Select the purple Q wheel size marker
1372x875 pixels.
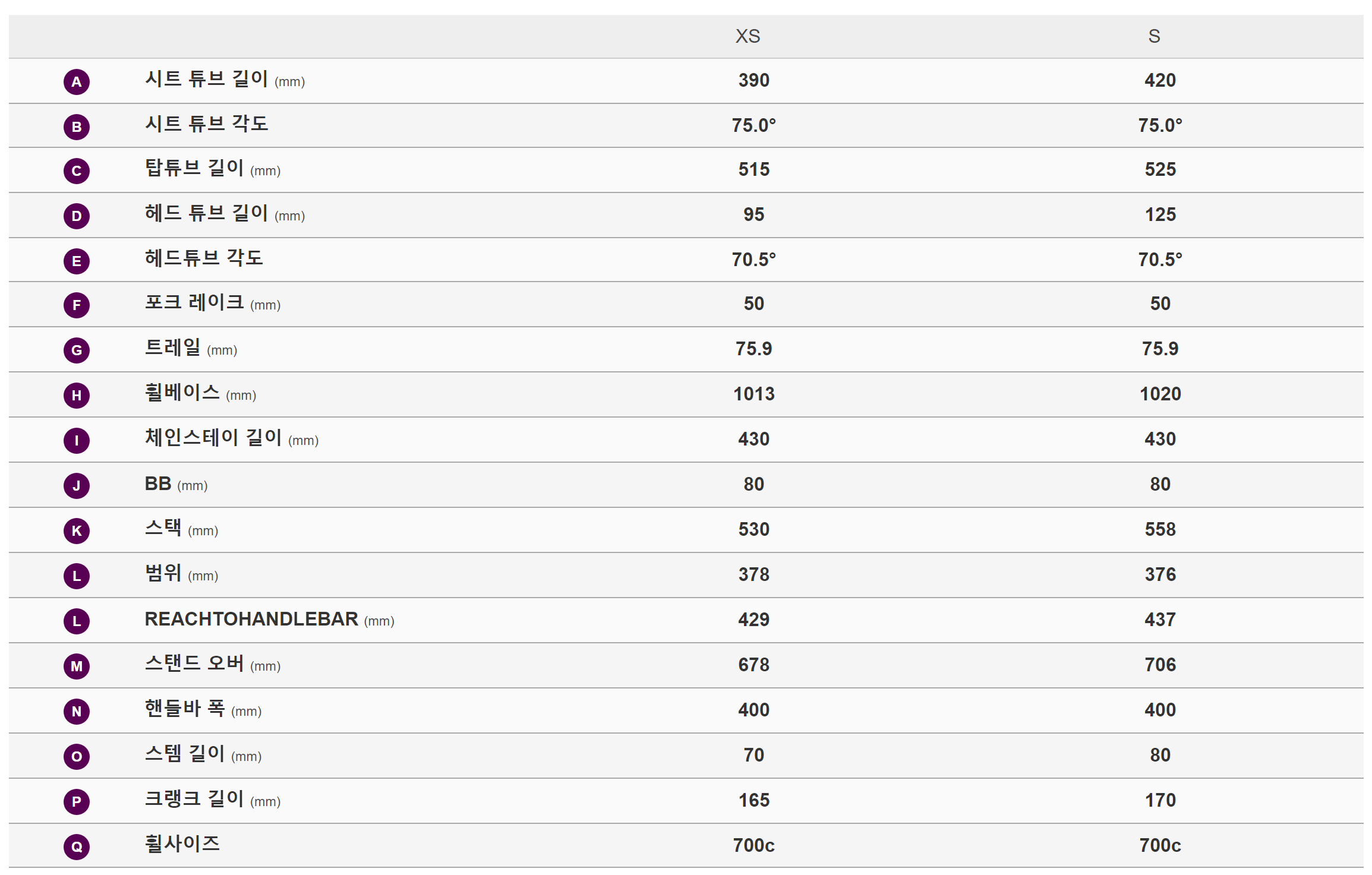(x=77, y=847)
